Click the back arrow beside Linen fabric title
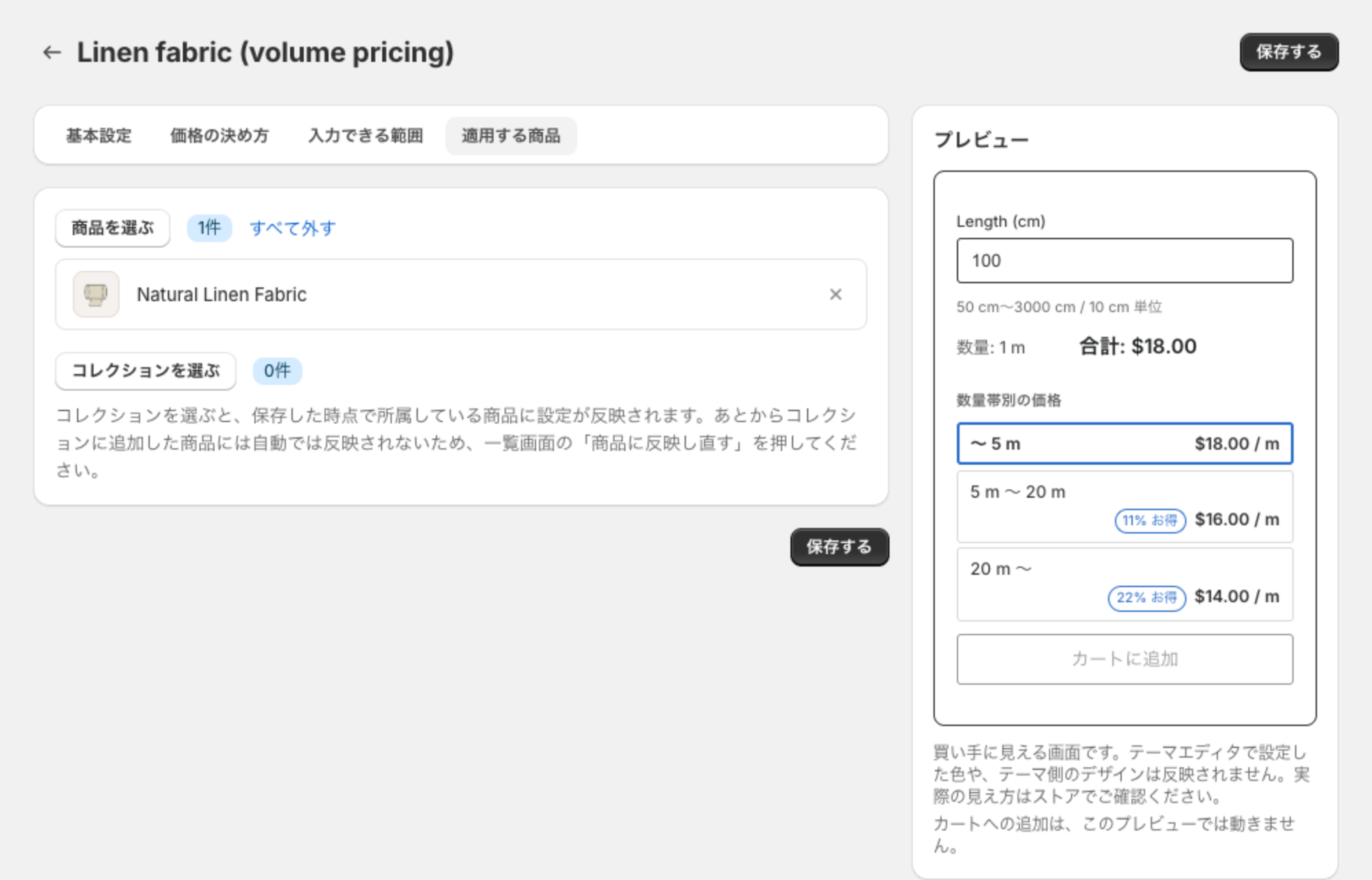 point(52,52)
